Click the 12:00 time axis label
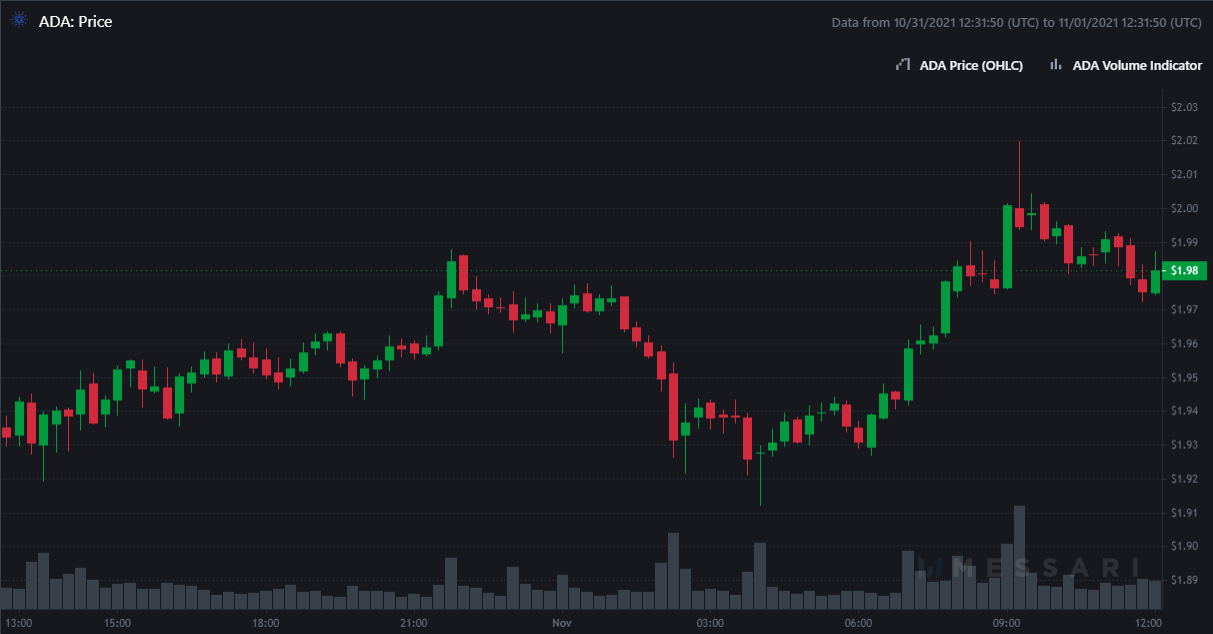 pos(1148,623)
